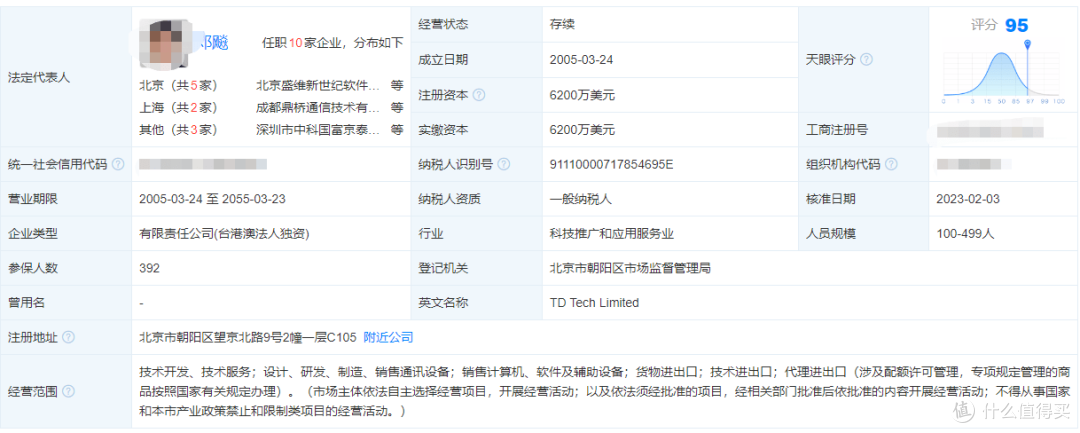Click the taxpayer ID 91110000717854695E
The width and height of the screenshot is (1080, 433).
tap(611, 165)
